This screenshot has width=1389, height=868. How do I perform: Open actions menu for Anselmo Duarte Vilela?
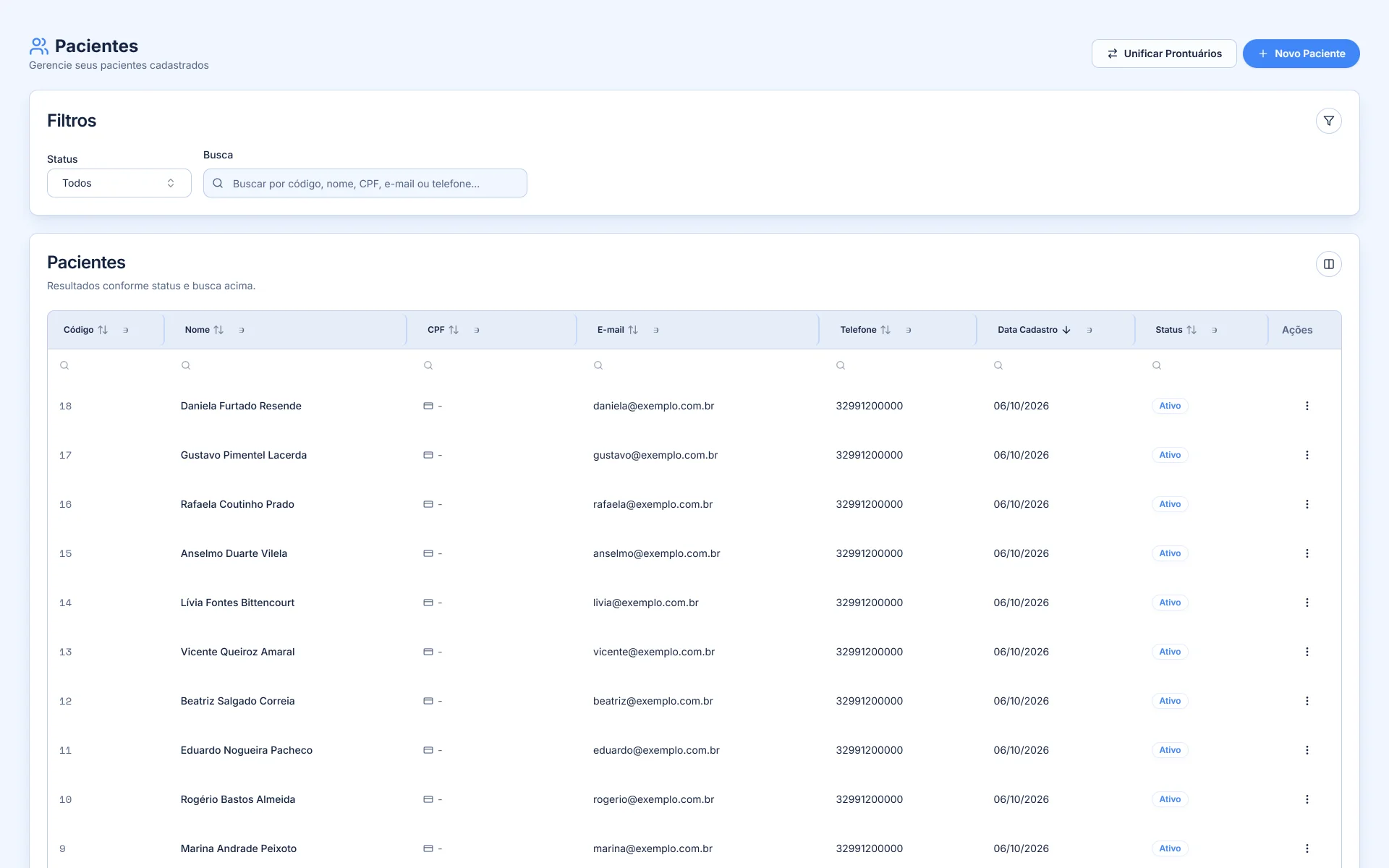click(x=1307, y=553)
